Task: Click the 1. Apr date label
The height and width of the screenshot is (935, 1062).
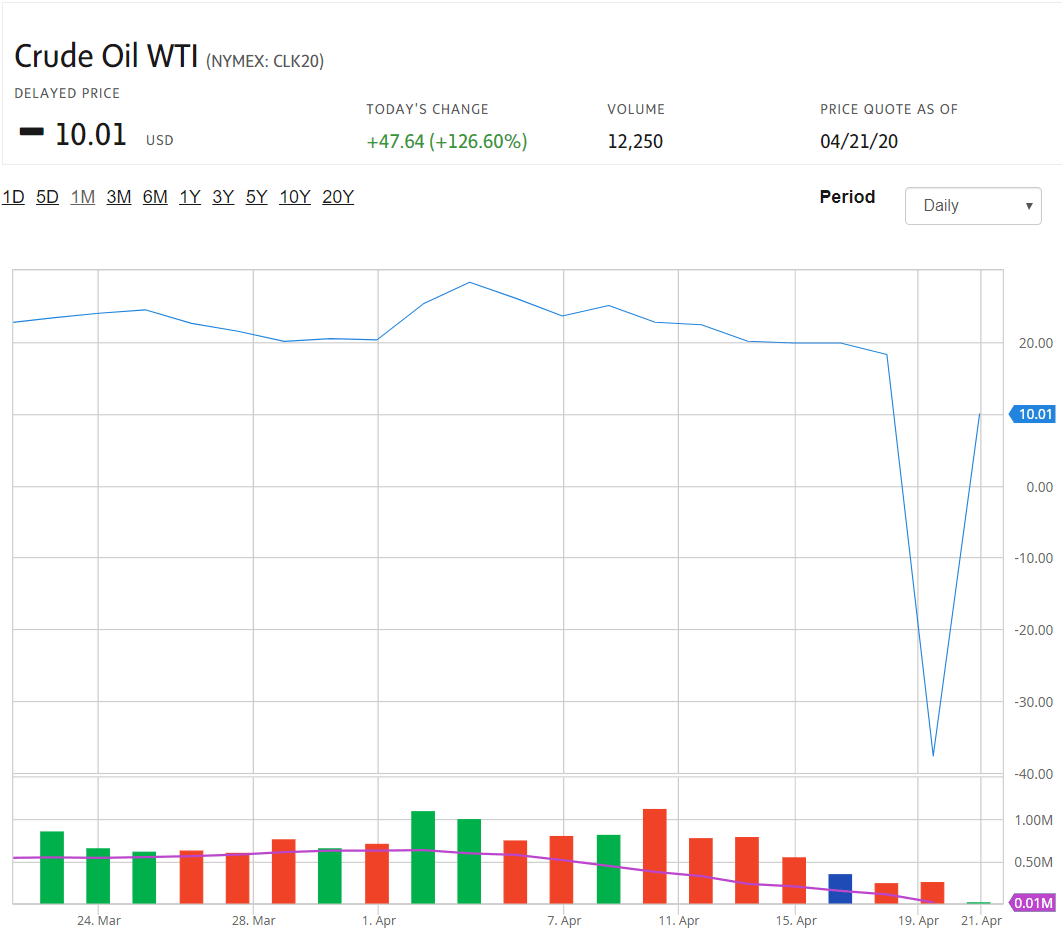Action: point(377,920)
